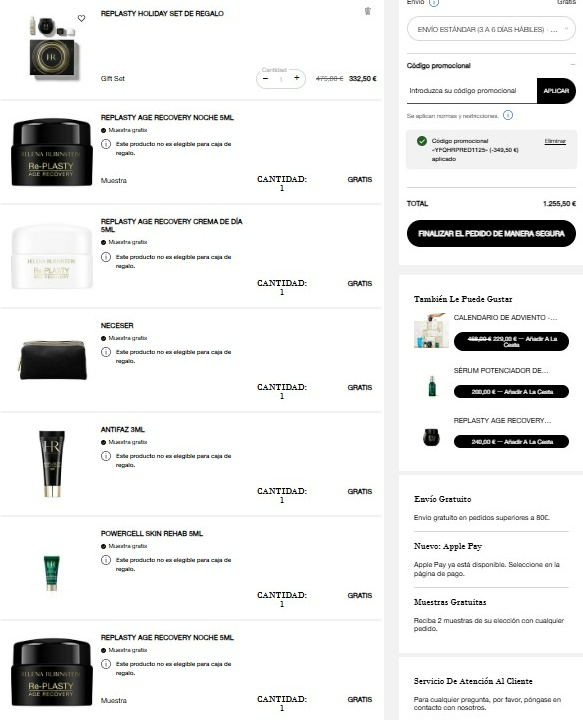Image resolution: width=583 pixels, height=720 pixels.
Task: Open info icon beside normas y restricciones
Action: point(508,115)
